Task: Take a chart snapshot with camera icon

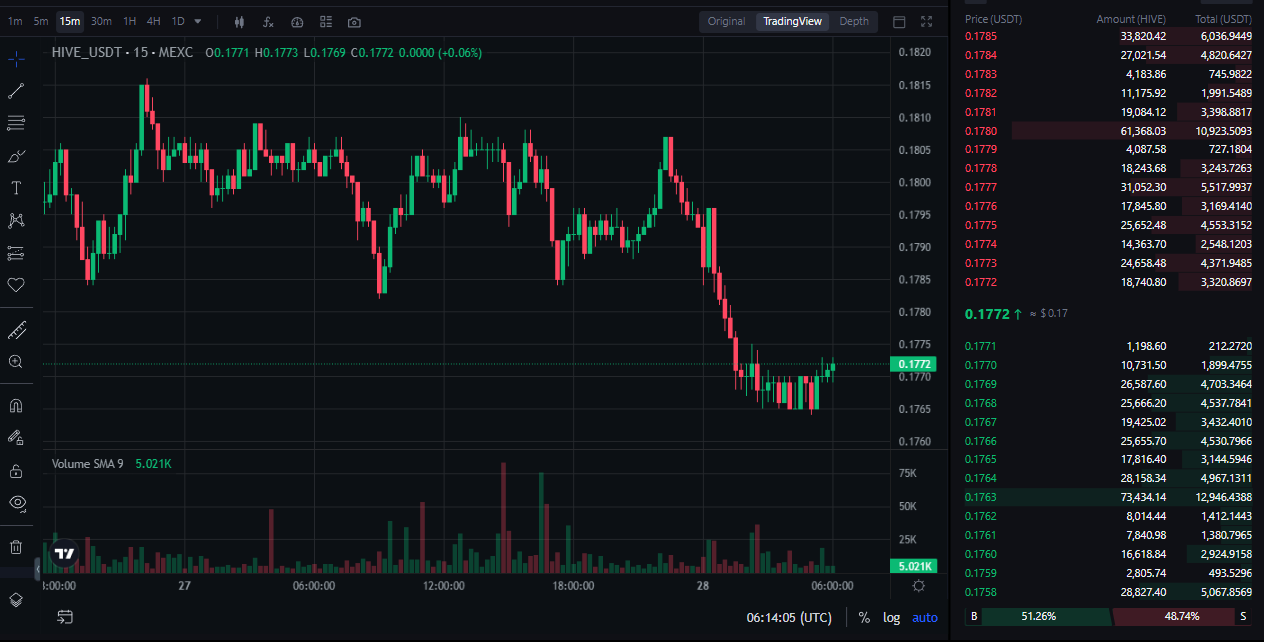Action: 355,22
